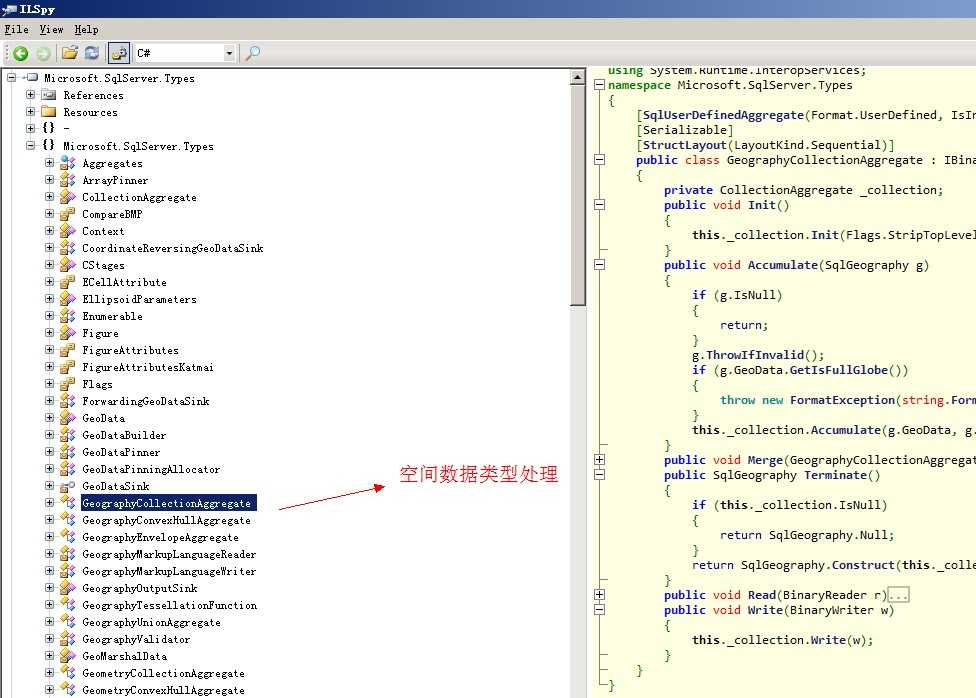This screenshot has width=976, height=698.
Task: Select GeographyMarkupLanguageWriter in the tree
Action: click(x=169, y=571)
